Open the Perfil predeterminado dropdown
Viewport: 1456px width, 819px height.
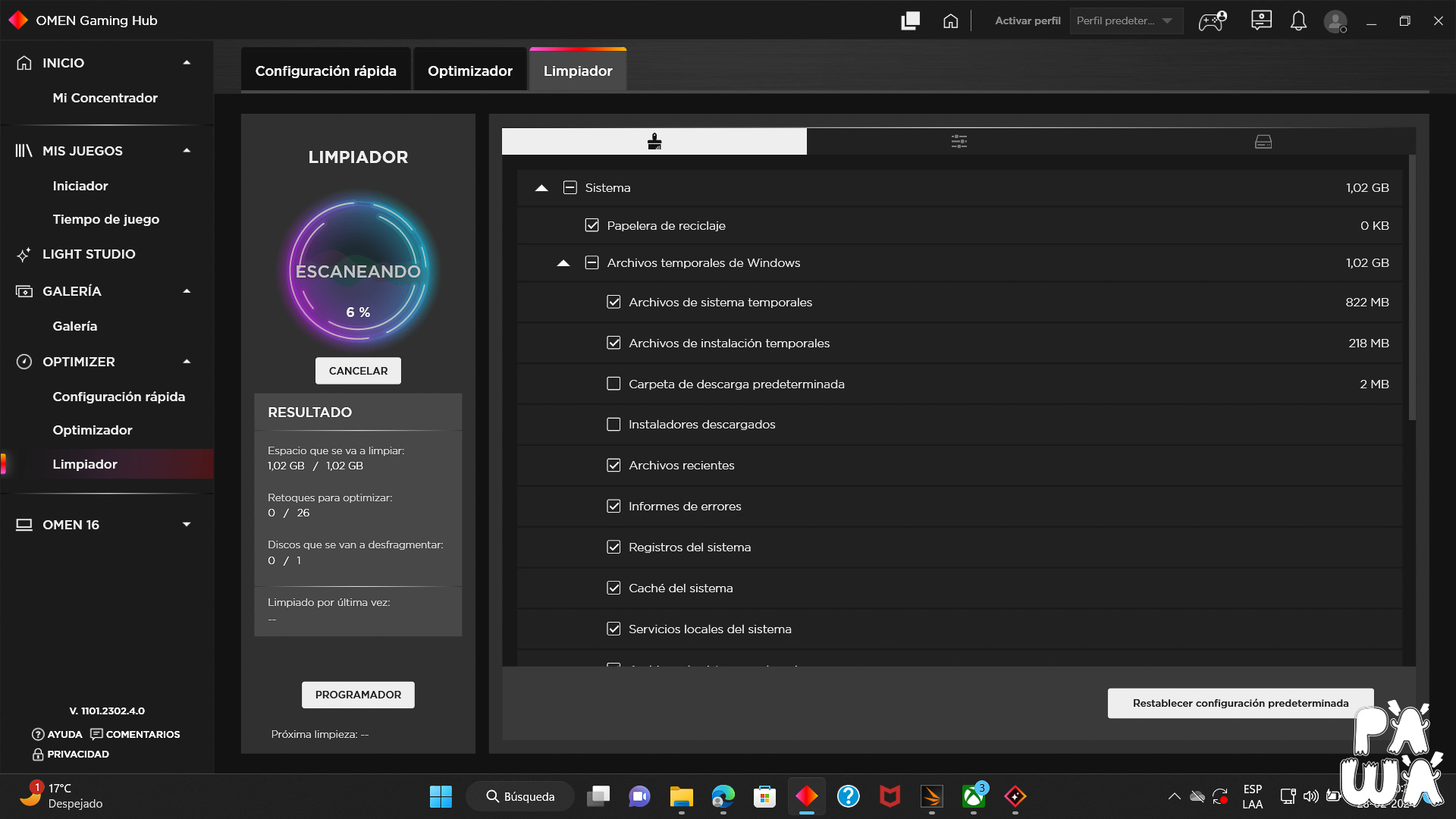click(x=1126, y=20)
